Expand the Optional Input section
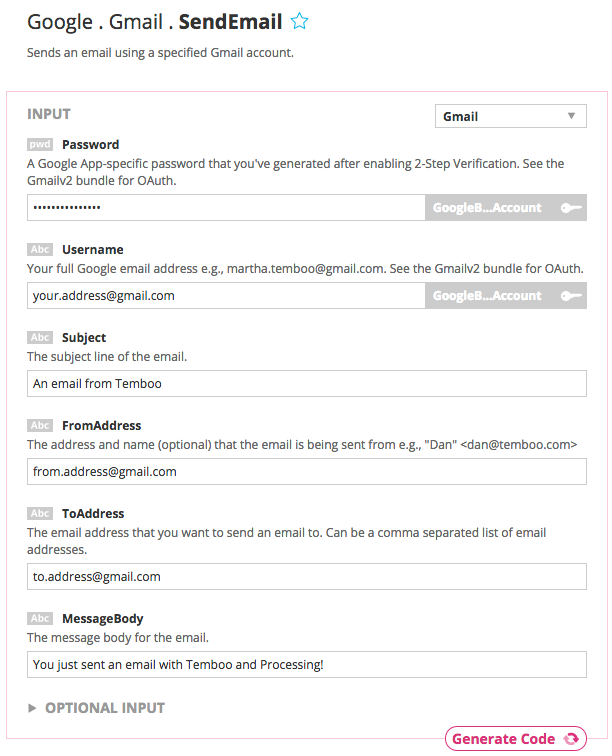The image size is (612, 756). tap(96, 708)
